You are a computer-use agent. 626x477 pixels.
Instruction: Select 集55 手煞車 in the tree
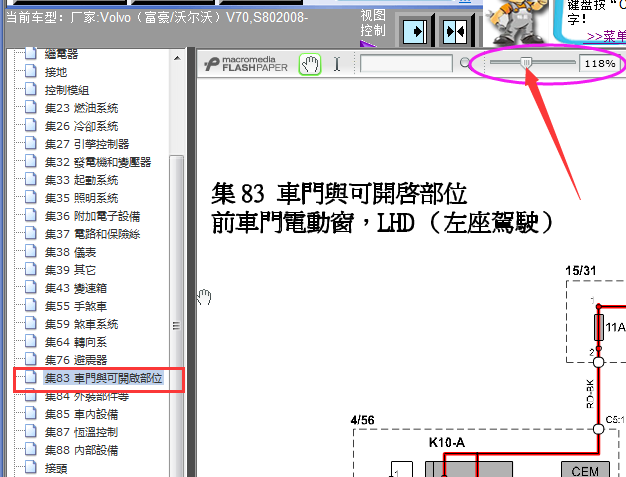[76, 306]
